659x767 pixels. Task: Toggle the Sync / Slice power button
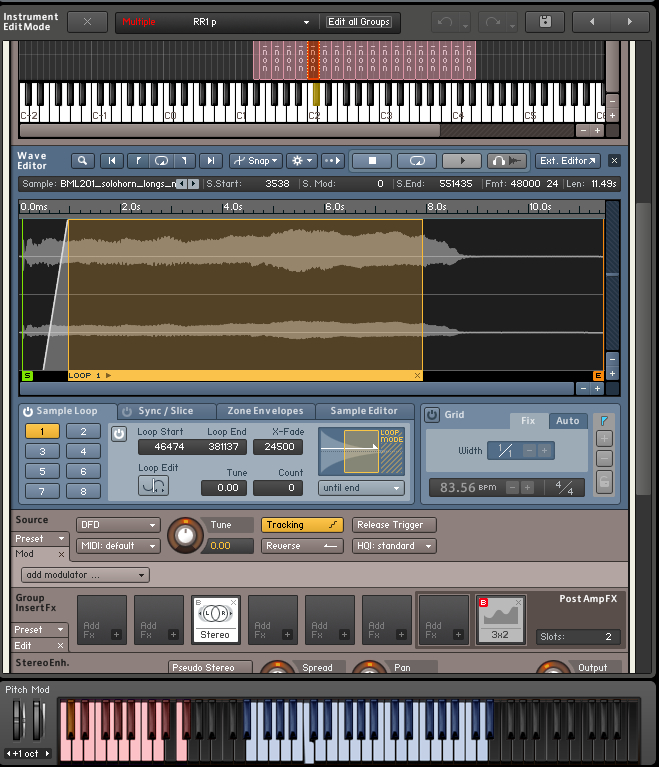point(127,411)
